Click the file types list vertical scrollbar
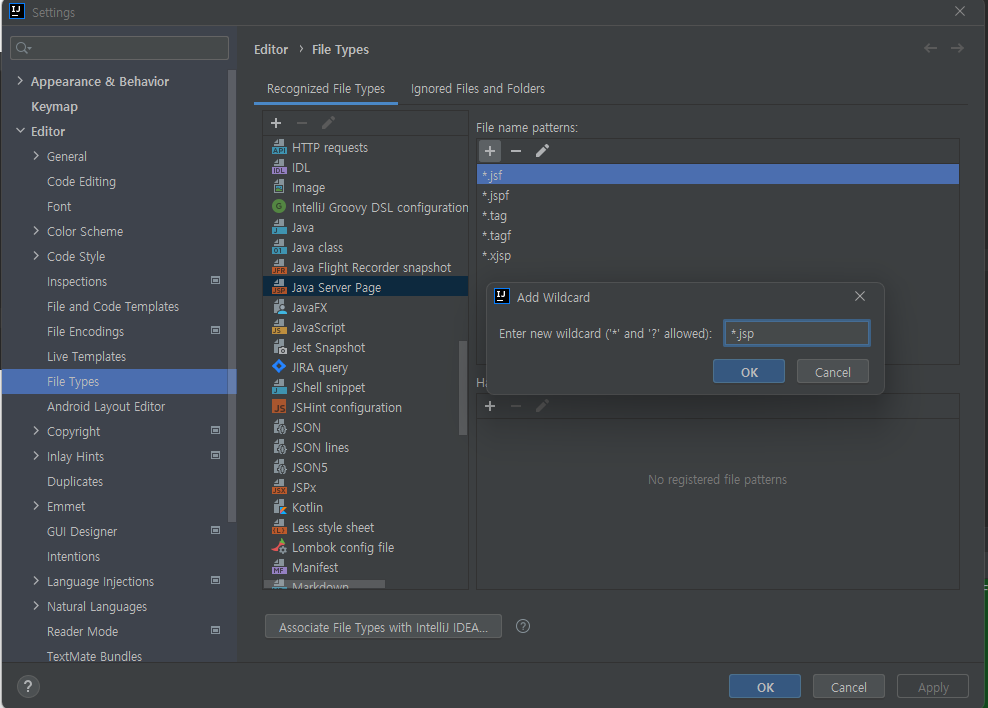This screenshot has height=708, width=988. (x=463, y=387)
